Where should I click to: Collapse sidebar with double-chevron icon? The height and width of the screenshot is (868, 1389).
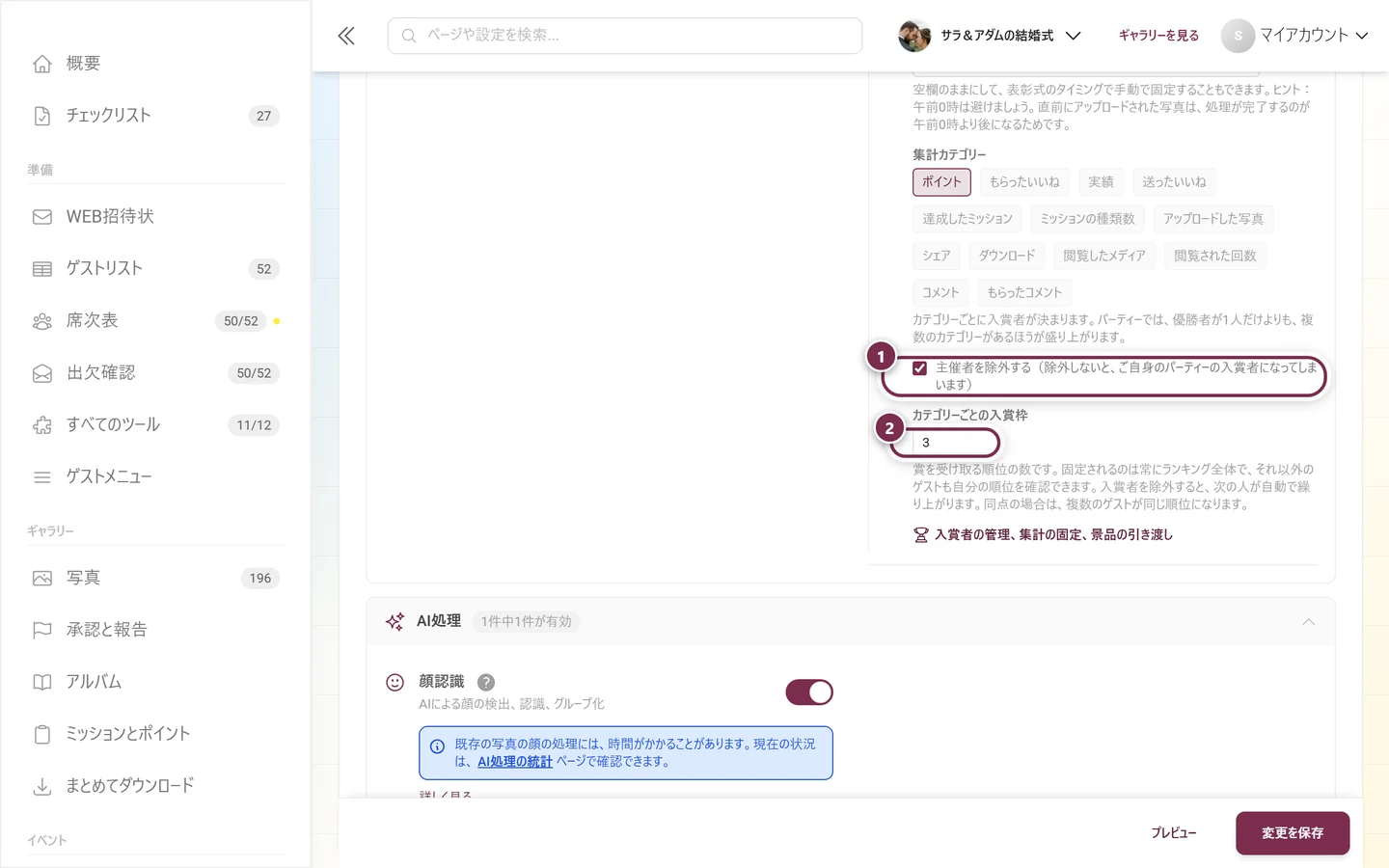point(346,36)
